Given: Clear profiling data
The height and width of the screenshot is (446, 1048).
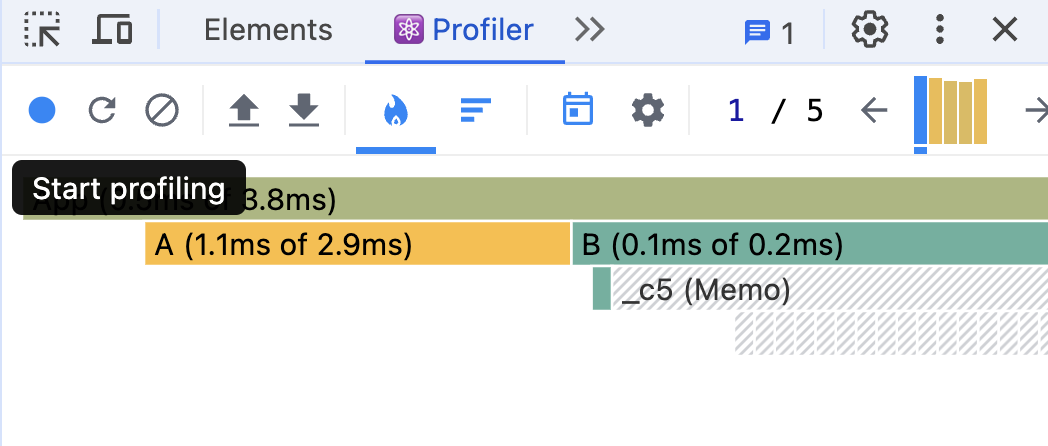Looking at the screenshot, I should (162, 110).
